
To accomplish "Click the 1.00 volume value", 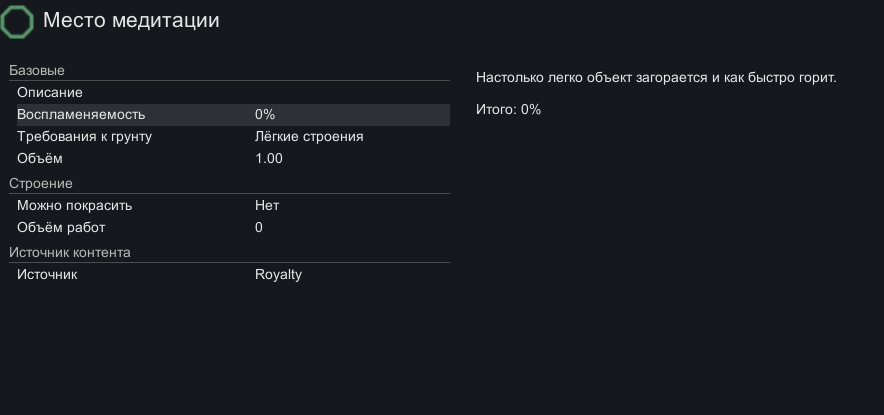I will [269, 159].
